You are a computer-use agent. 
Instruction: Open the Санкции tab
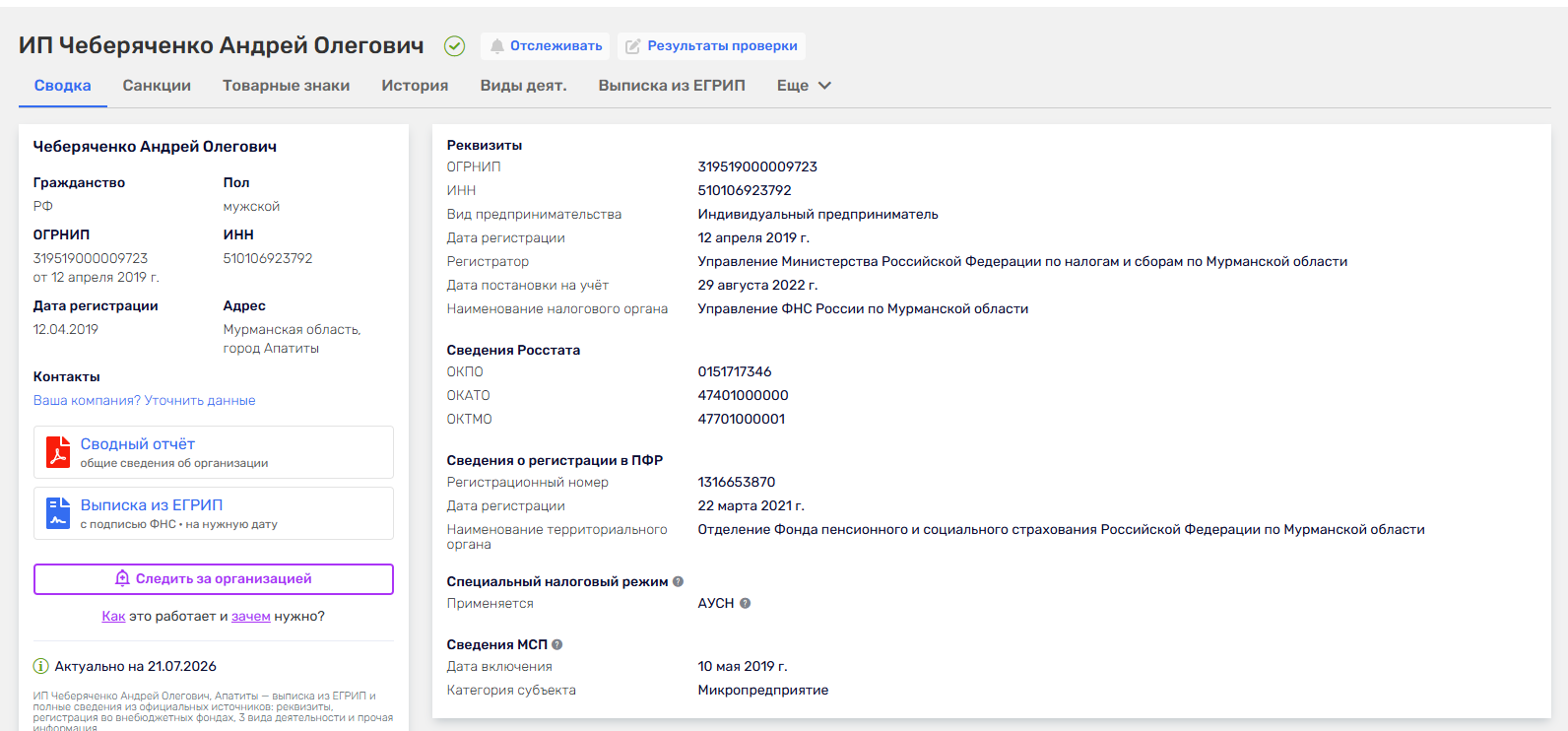pos(157,86)
